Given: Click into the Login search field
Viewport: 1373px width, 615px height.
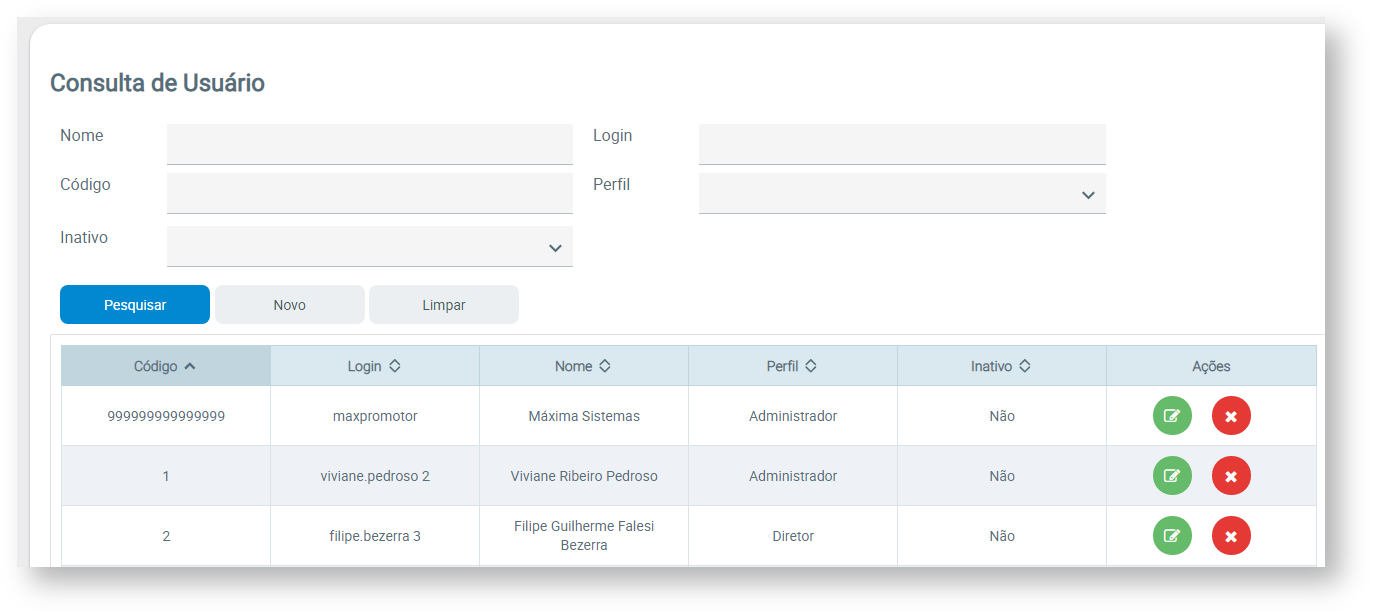Looking at the screenshot, I should point(902,144).
